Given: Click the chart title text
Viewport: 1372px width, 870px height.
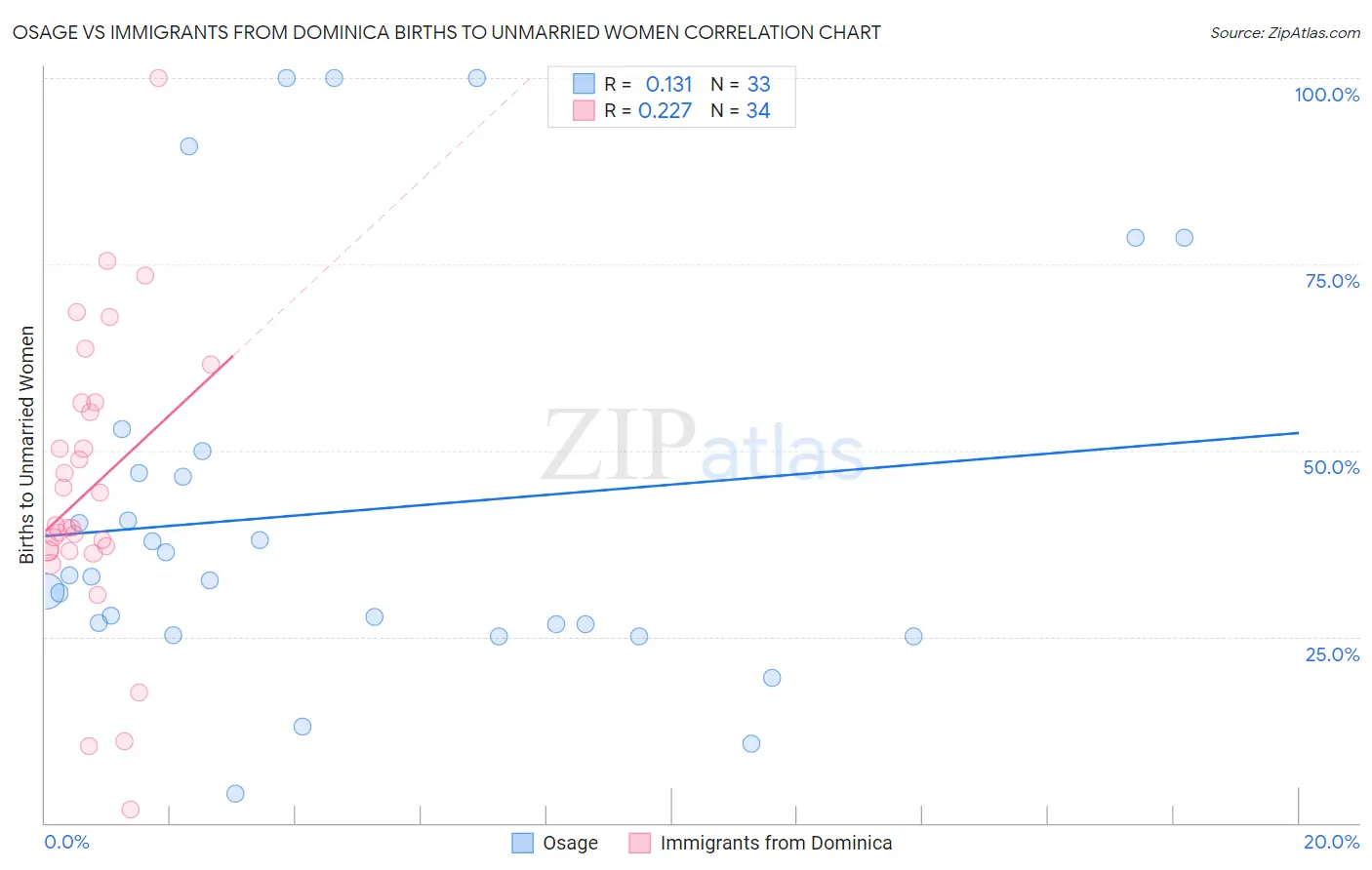Looking at the screenshot, I should pos(447,32).
